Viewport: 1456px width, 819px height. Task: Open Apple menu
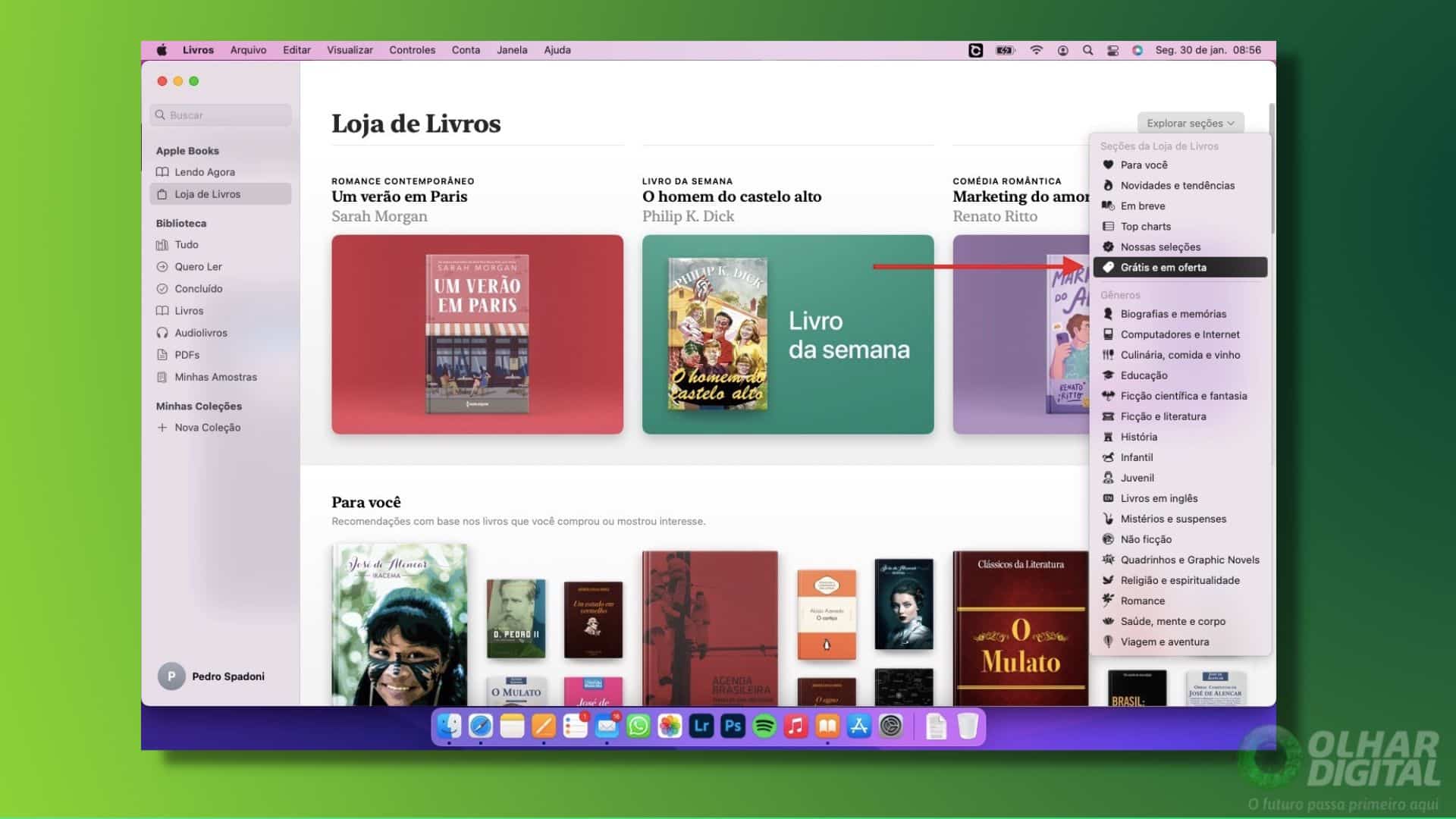(162, 50)
